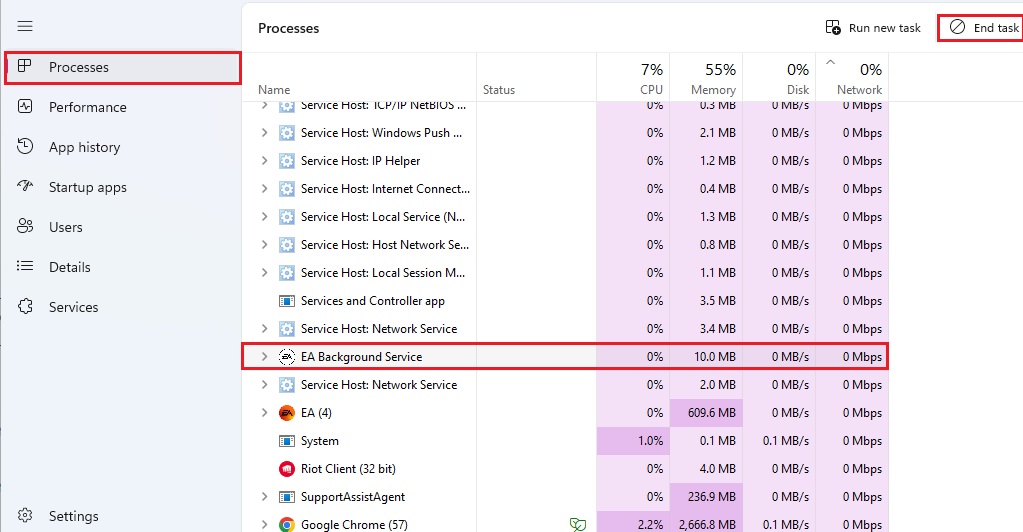Click the Services and Controller app icon
The width and height of the screenshot is (1023, 532).
click(x=286, y=301)
